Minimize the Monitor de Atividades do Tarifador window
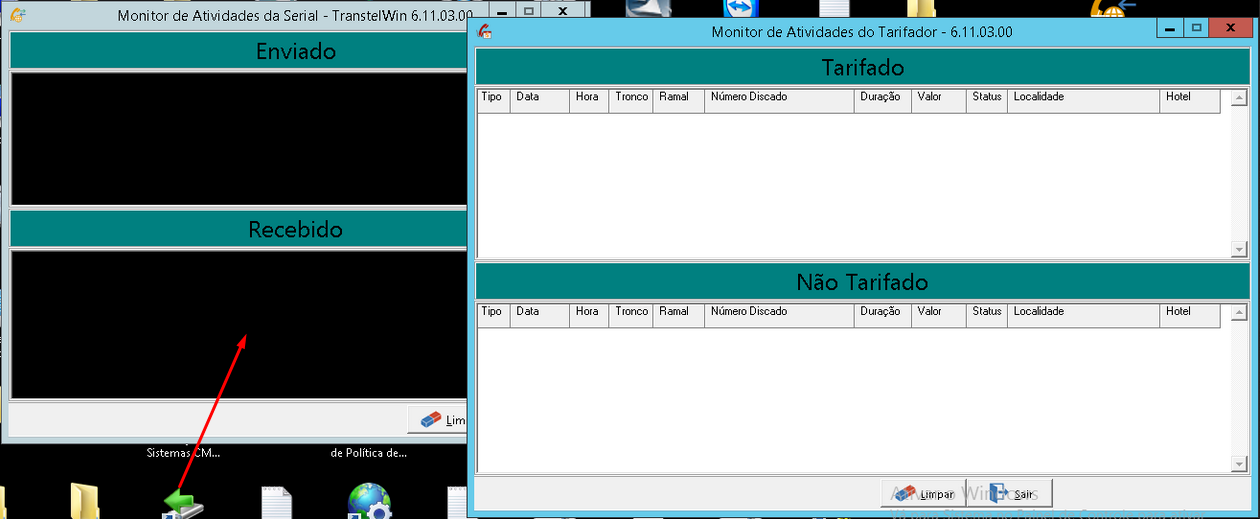 1169,29
